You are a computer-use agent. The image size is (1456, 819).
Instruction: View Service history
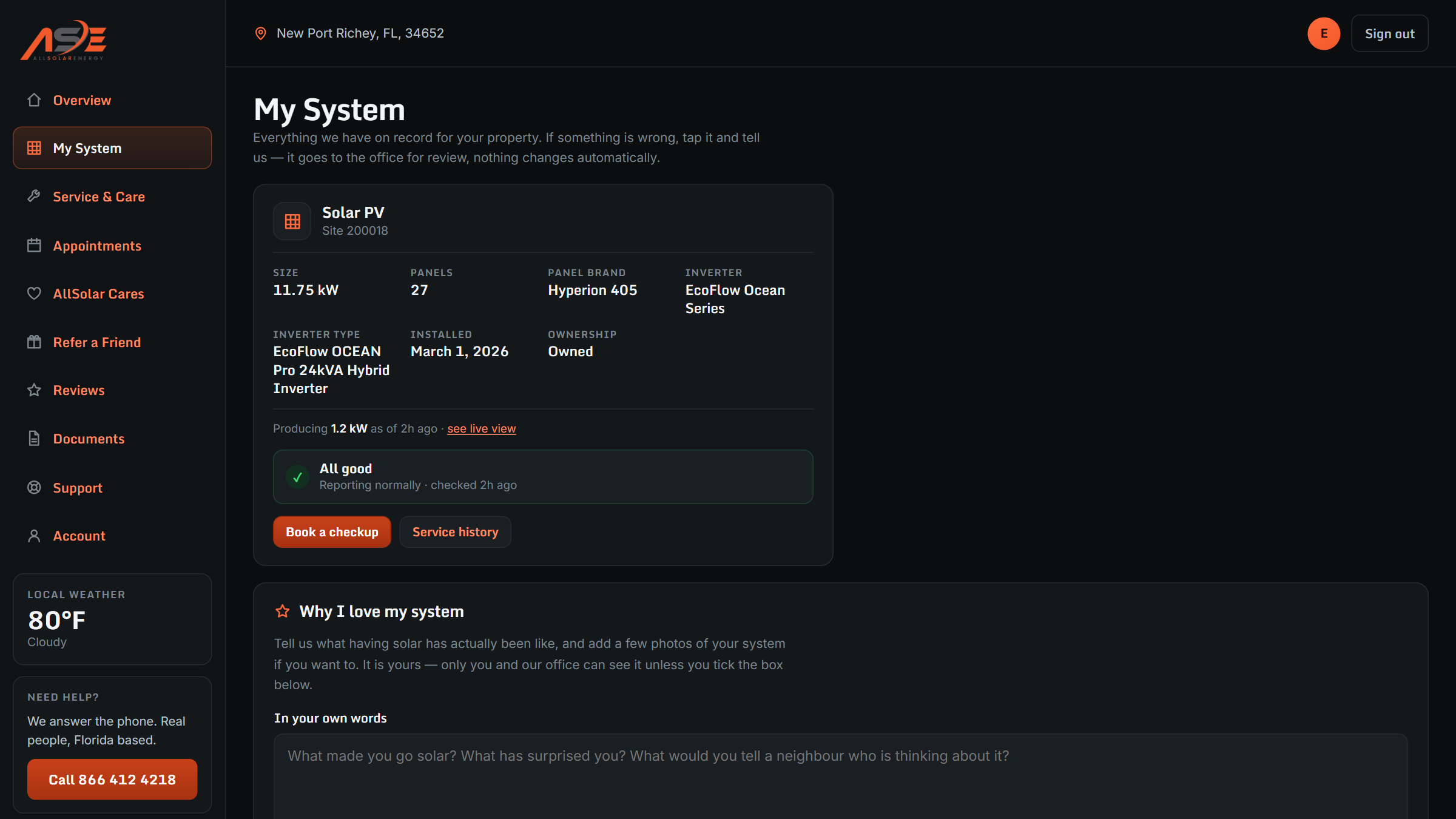(455, 532)
